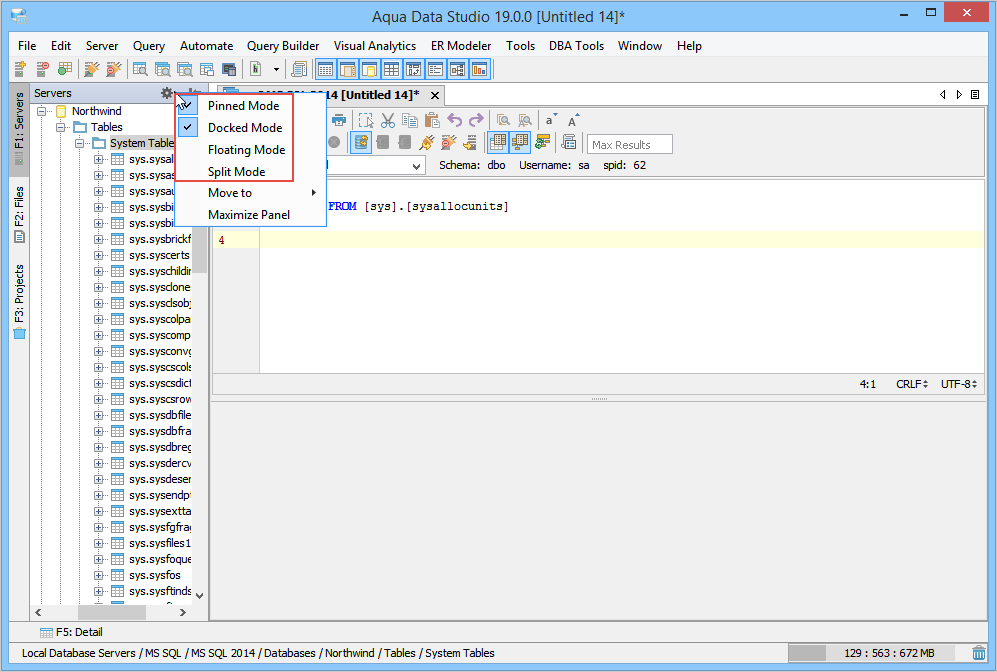Open the F5: Detail panel button

[71, 632]
